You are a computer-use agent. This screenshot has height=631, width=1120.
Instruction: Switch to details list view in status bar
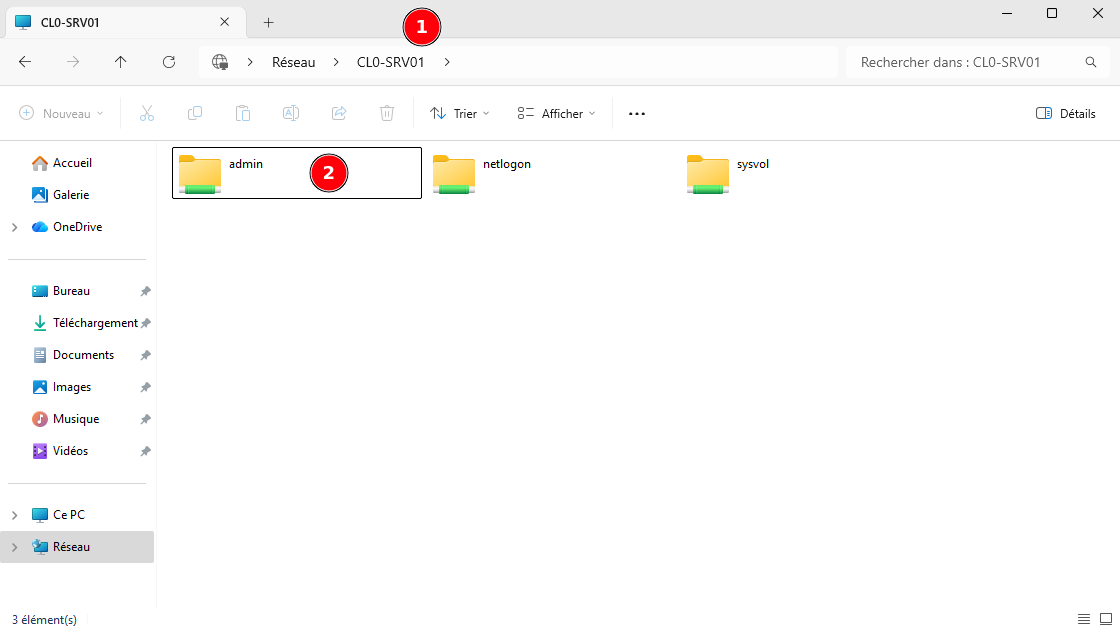coord(1084,619)
